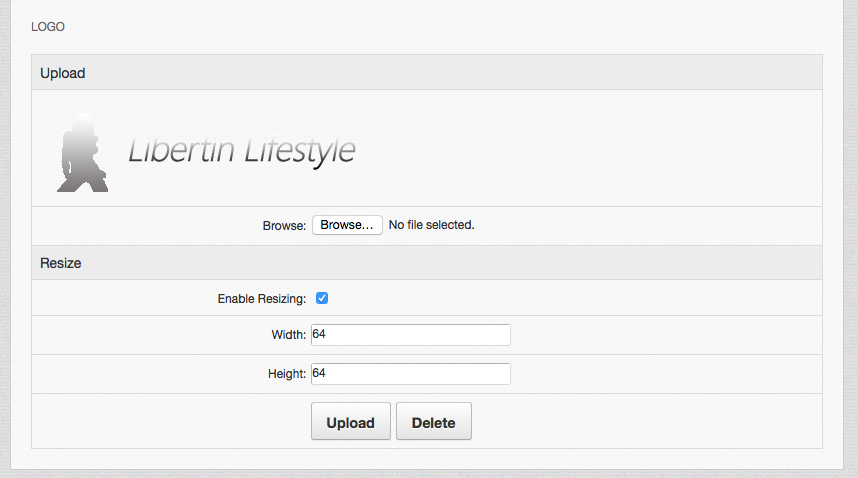
Task: Click the Libertin Lifestyle logo text
Action: [241, 151]
